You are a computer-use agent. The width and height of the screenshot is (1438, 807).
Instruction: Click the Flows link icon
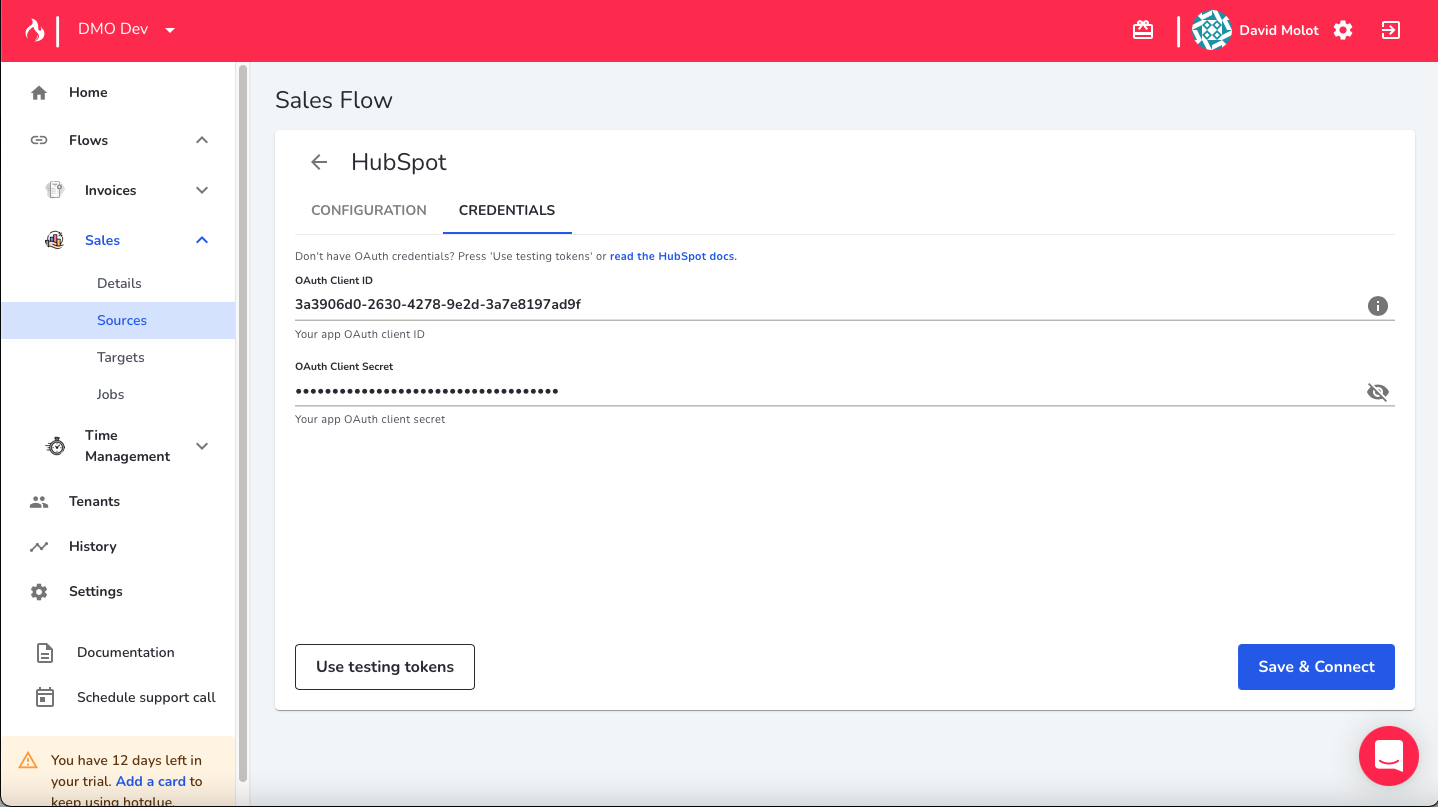[39, 140]
